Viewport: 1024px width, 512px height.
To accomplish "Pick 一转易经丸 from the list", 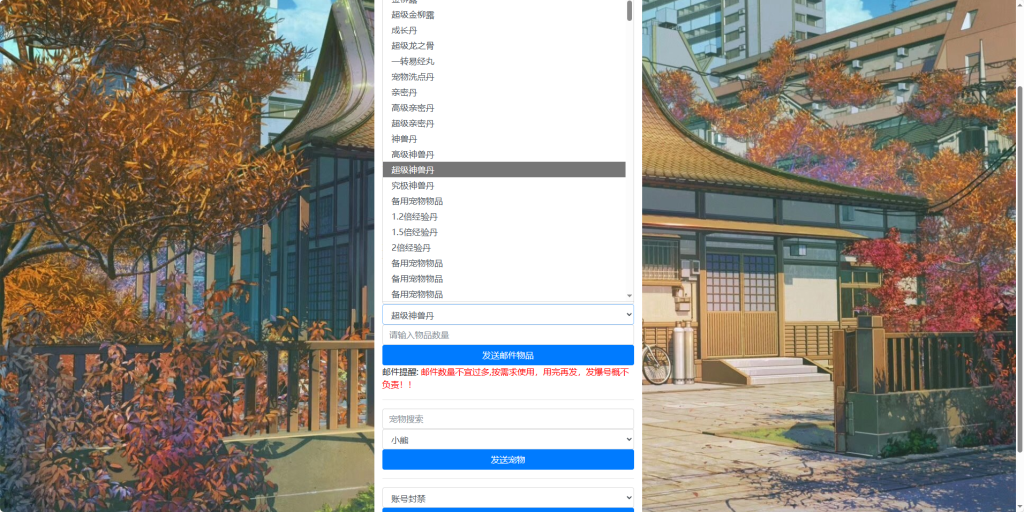I will point(504,61).
